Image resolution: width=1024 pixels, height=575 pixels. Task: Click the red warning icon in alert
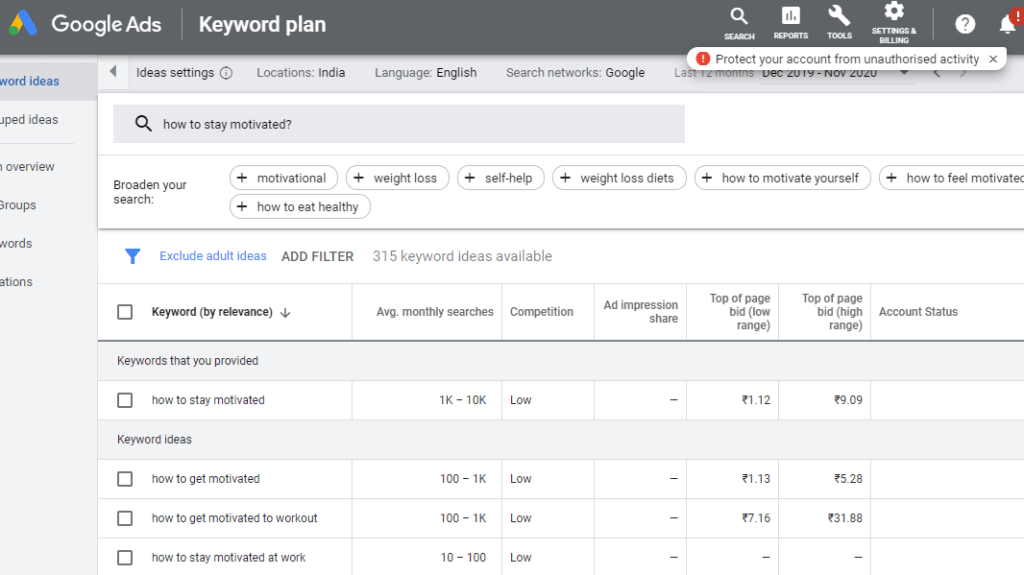[x=703, y=59]
